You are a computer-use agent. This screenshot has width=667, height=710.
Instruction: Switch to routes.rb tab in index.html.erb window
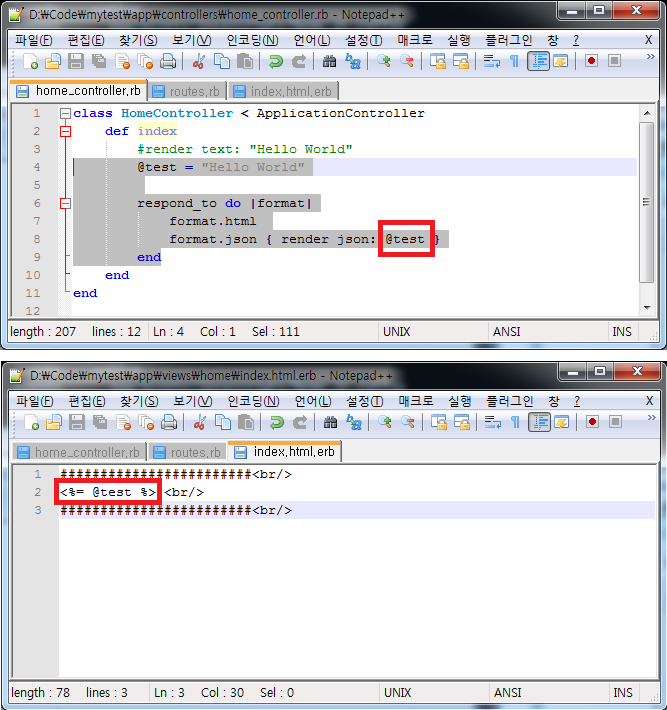pyautogui.click(x=187, y=452)
